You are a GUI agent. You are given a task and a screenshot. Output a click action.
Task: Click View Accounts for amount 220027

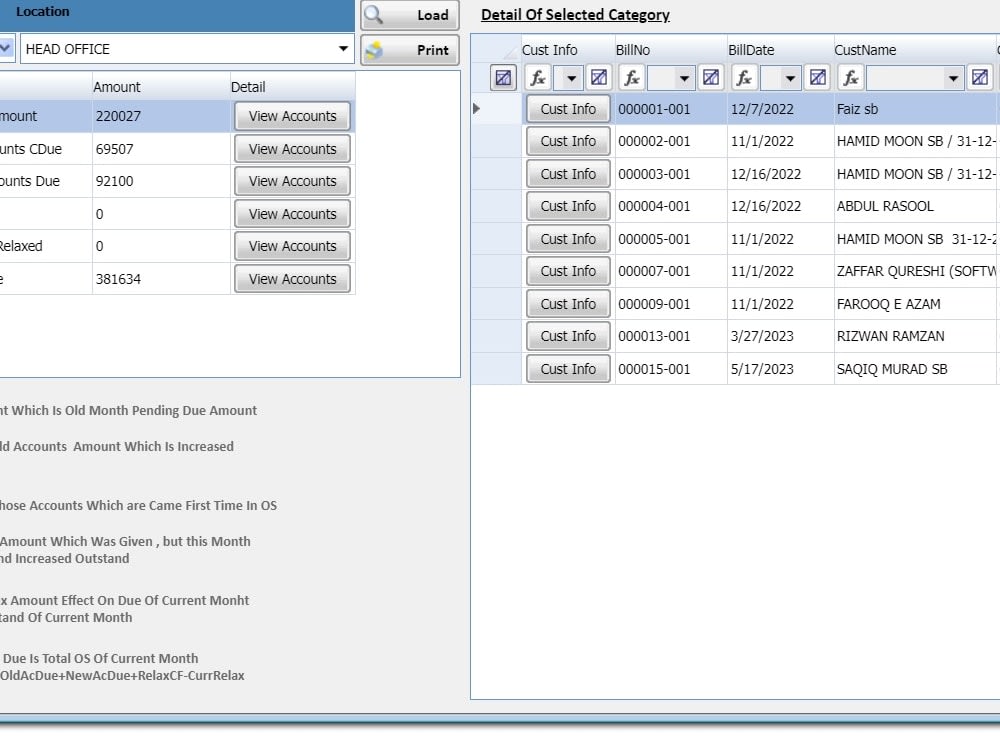point(292,116)
